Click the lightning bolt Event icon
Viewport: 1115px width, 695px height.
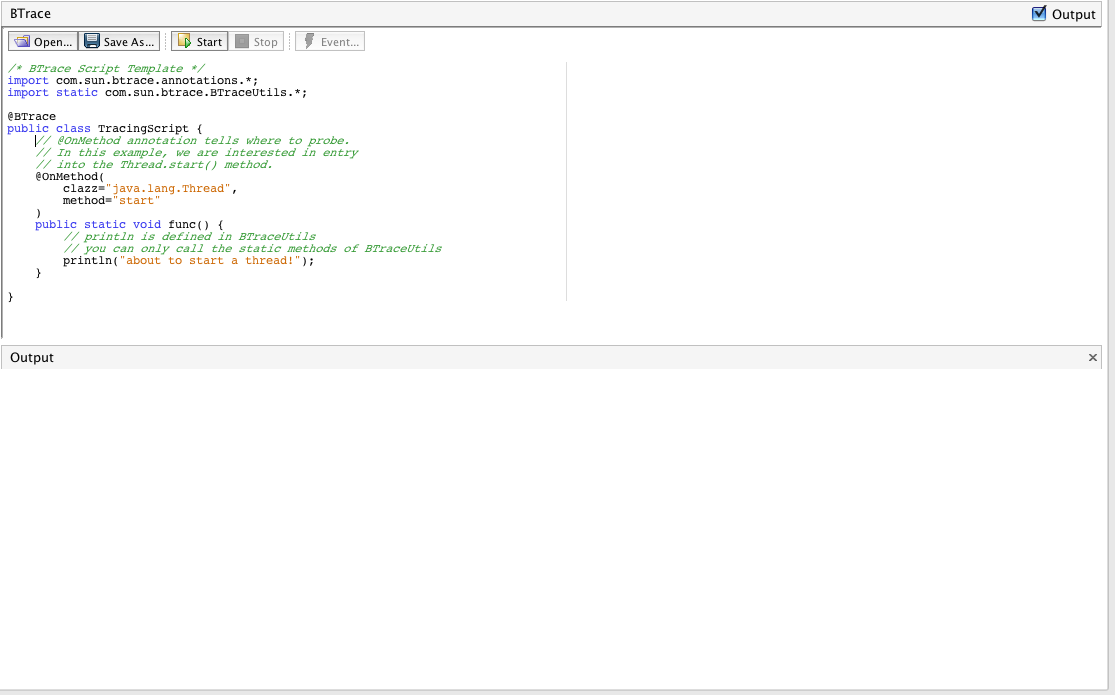coord(309,41)
